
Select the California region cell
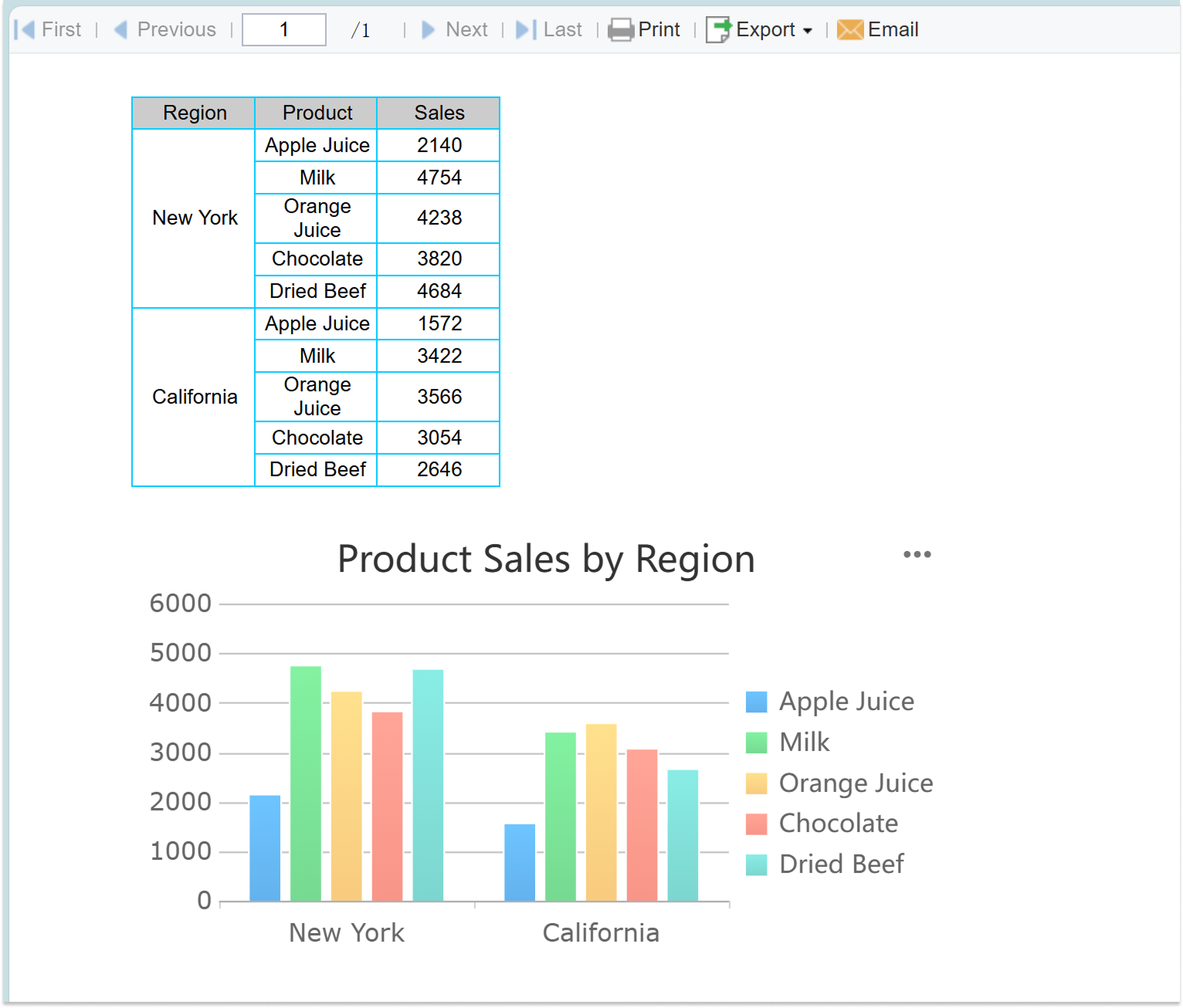(194, 397)
